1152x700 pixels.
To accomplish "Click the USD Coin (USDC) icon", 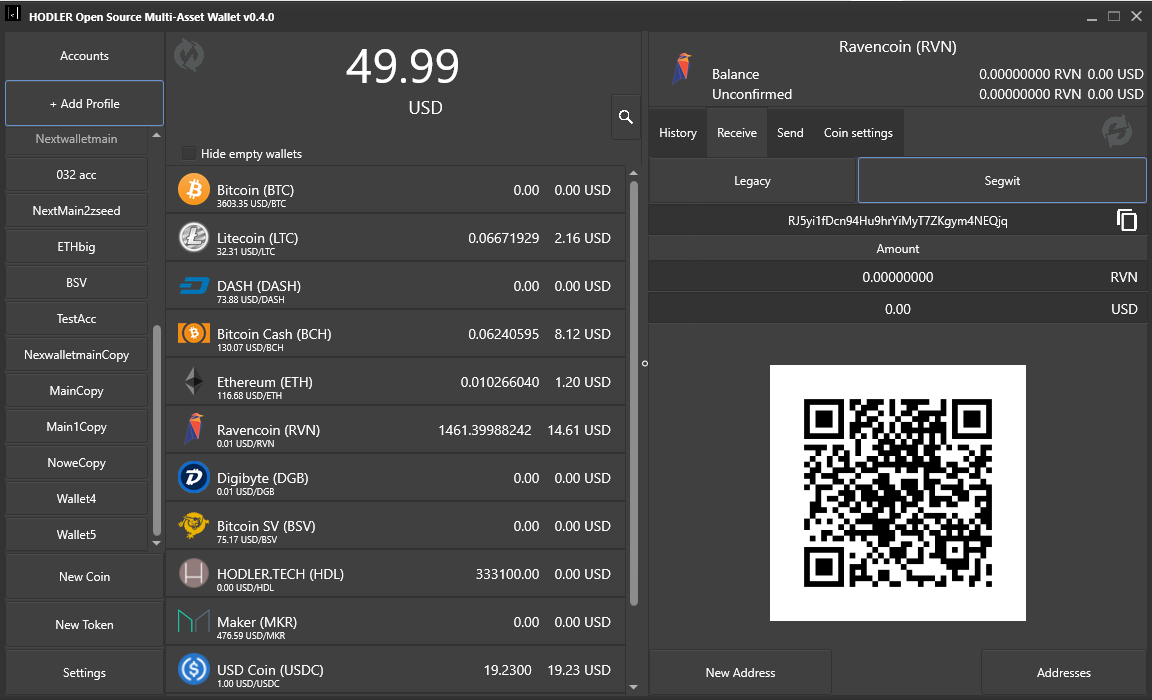I will click(x=194, y=669).
